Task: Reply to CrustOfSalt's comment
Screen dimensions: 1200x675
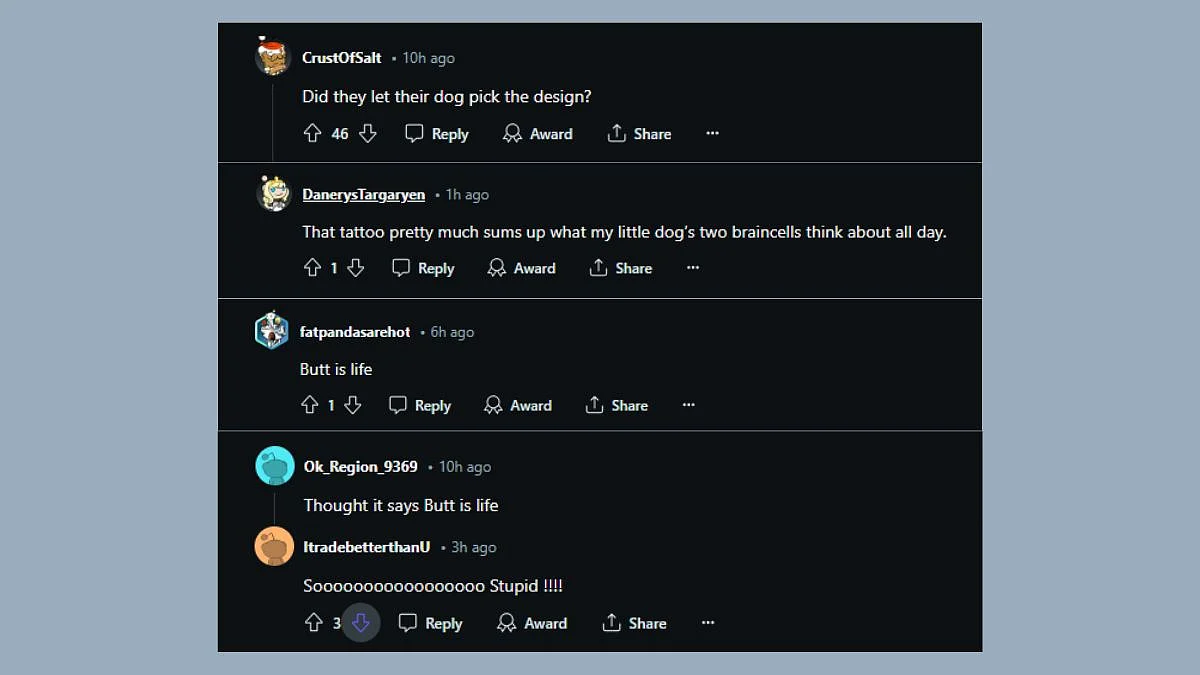Action: (x=437, y=134)
